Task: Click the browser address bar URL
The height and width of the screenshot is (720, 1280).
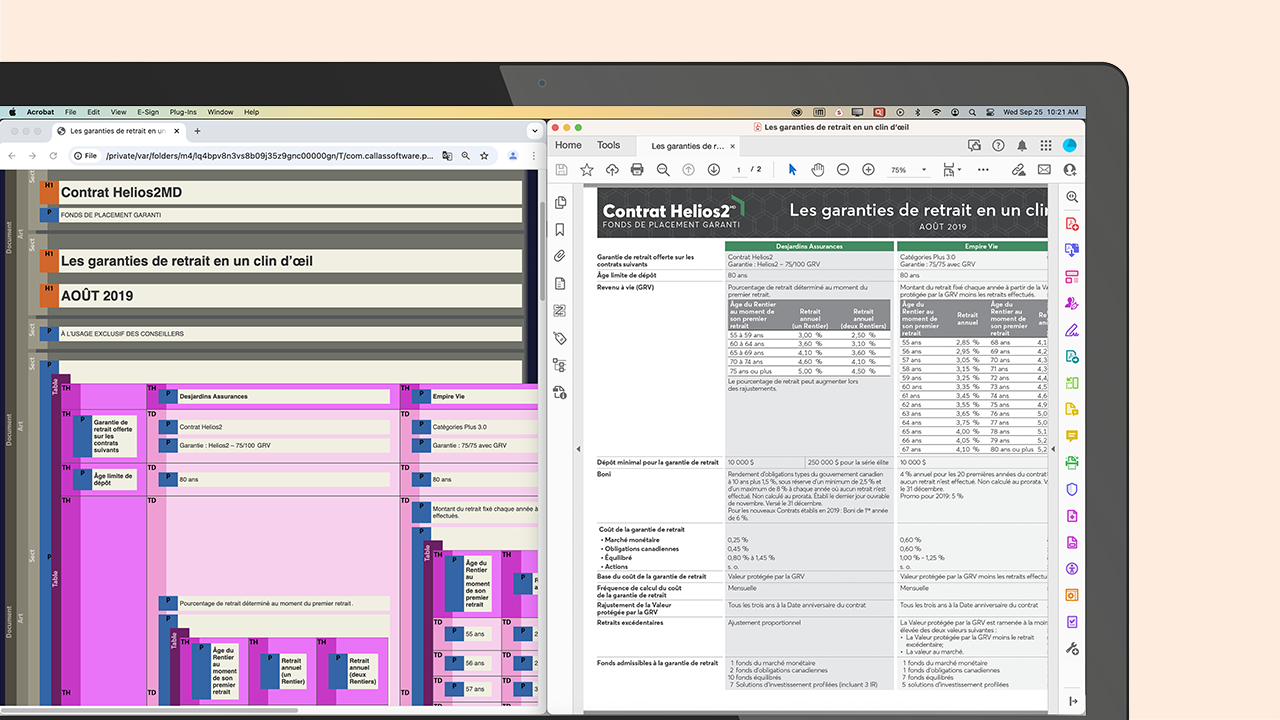Action: point(268,156)
